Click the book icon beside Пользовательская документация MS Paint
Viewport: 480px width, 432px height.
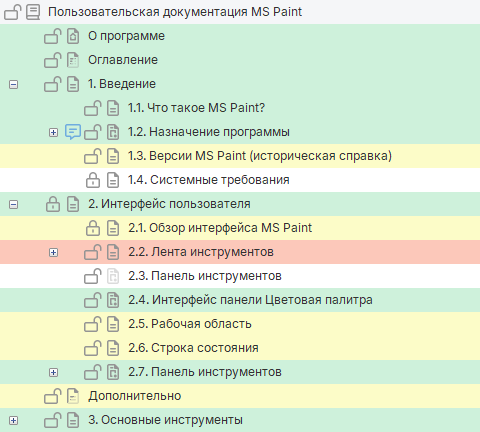[33, 12]
